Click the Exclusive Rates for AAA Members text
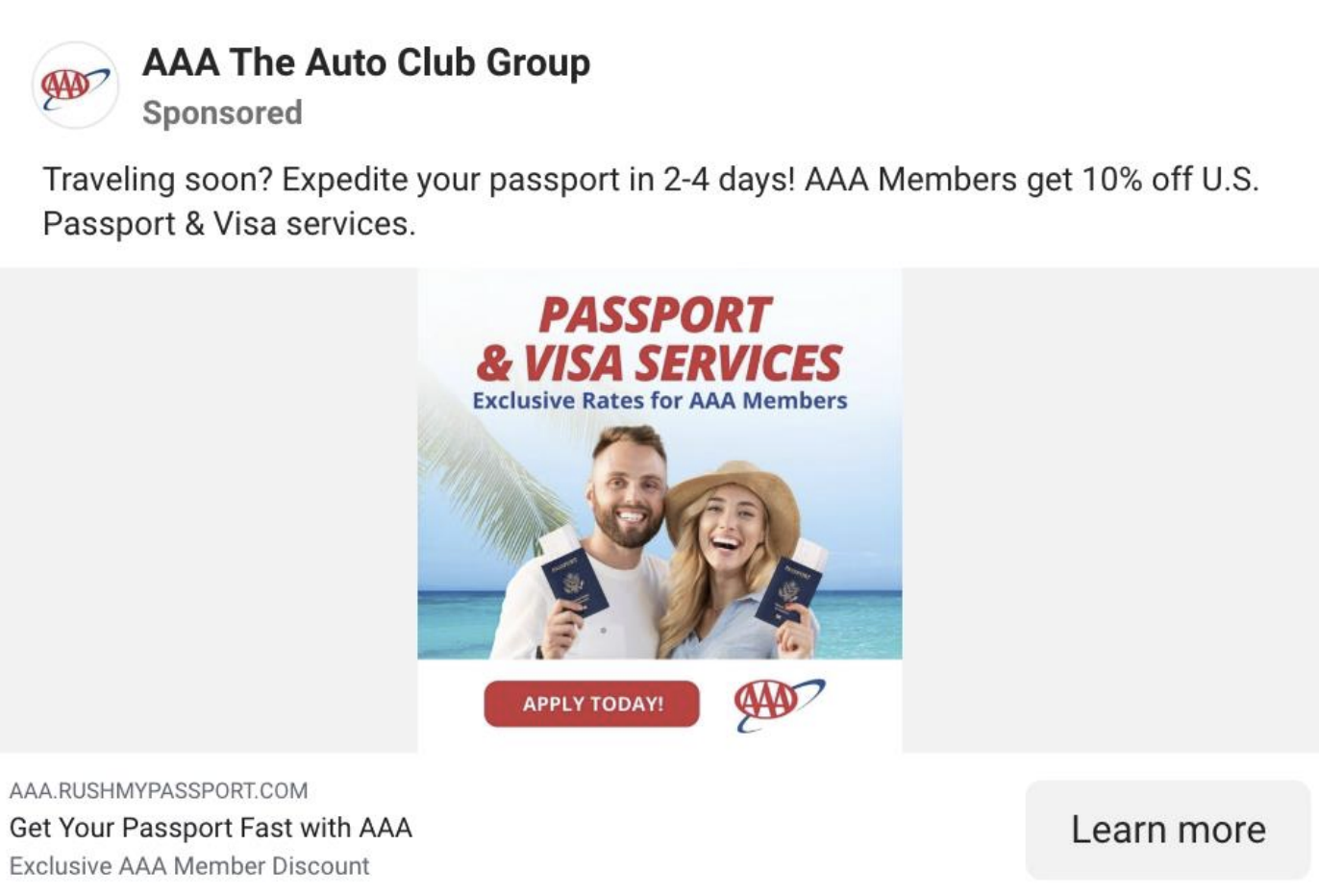This screenshot has width=1319, height=896. (x=659, y=401)
